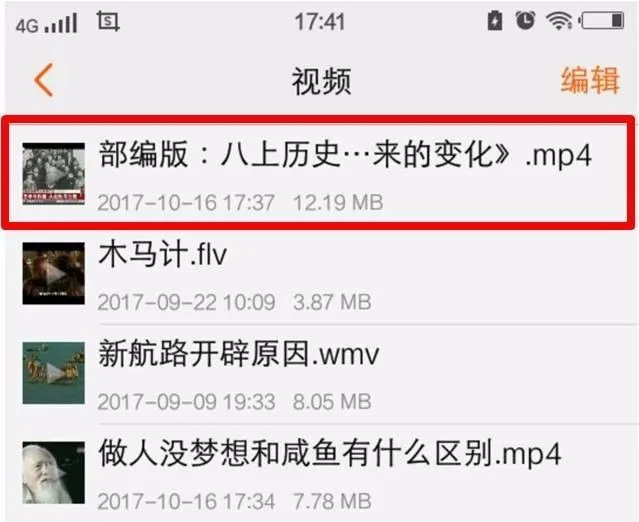The image size is (639, 522).
Task: Tap the WiFi status icon
Action: (x=559, y=20)
